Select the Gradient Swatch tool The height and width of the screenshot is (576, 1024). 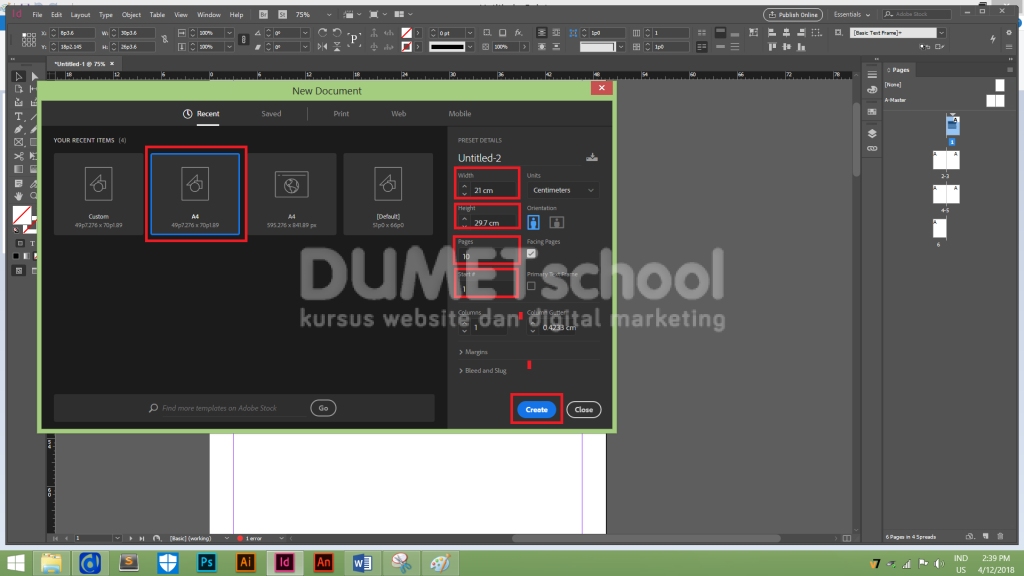click(x=19, y=169)
